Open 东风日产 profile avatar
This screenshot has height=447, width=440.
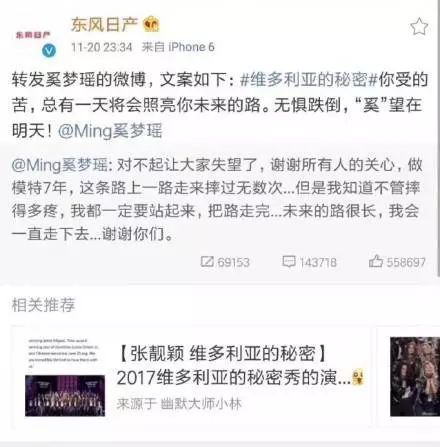click(x=34, y=37)
